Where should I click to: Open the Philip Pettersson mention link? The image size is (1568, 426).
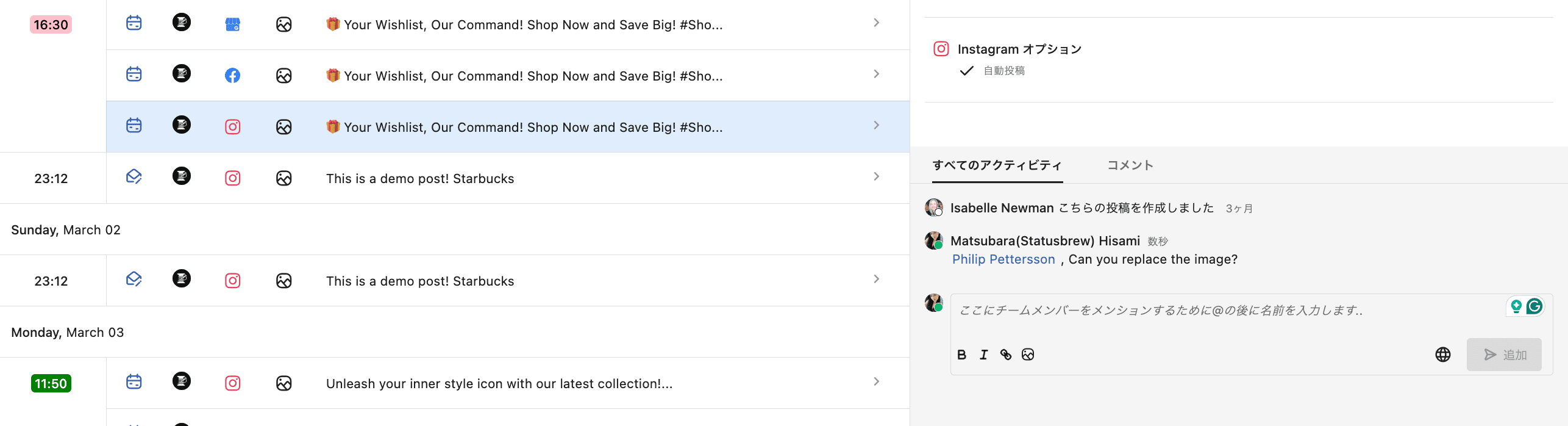pos(1003,259)
